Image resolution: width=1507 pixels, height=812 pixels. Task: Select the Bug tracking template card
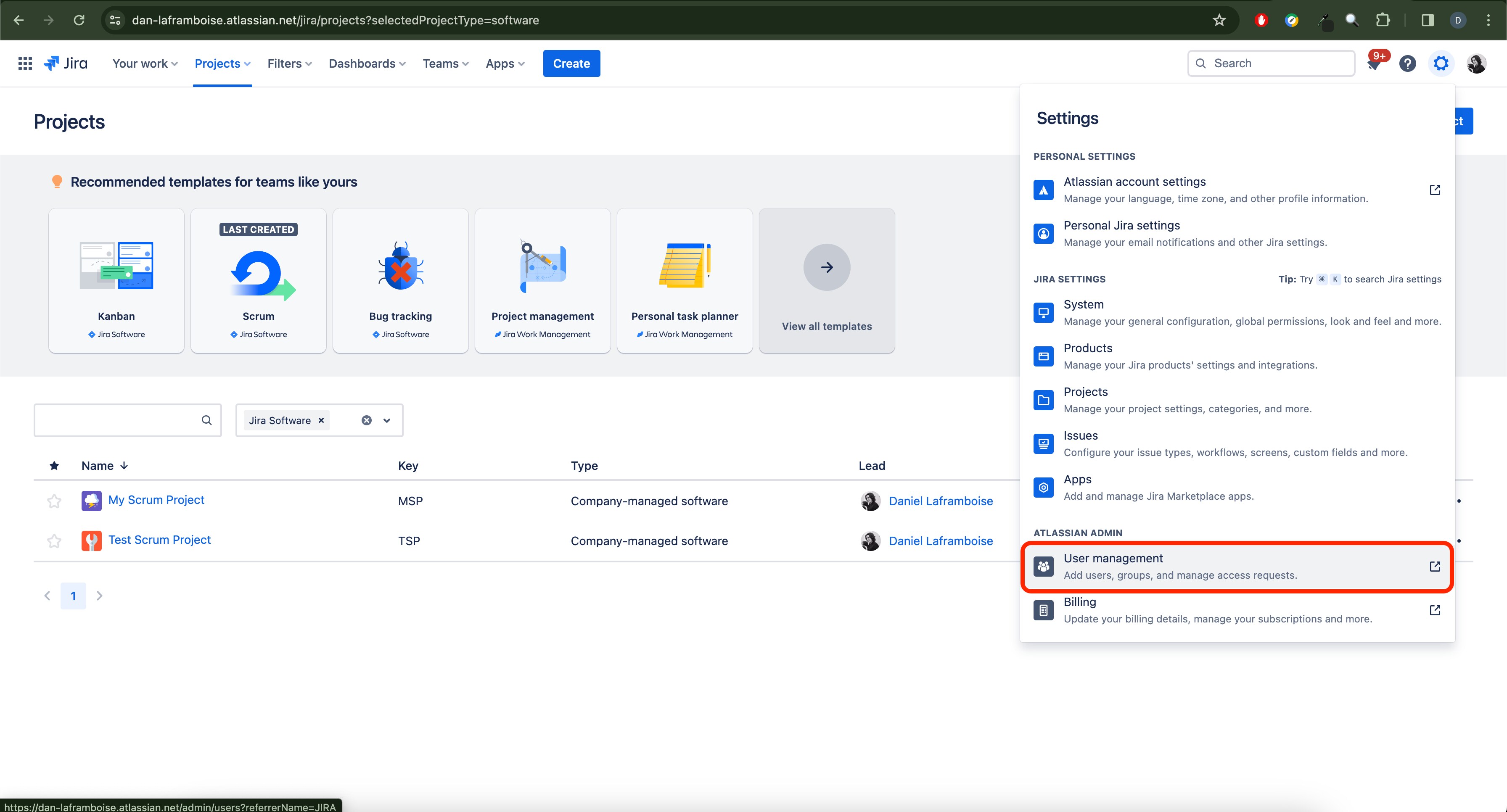click(401, 281)
